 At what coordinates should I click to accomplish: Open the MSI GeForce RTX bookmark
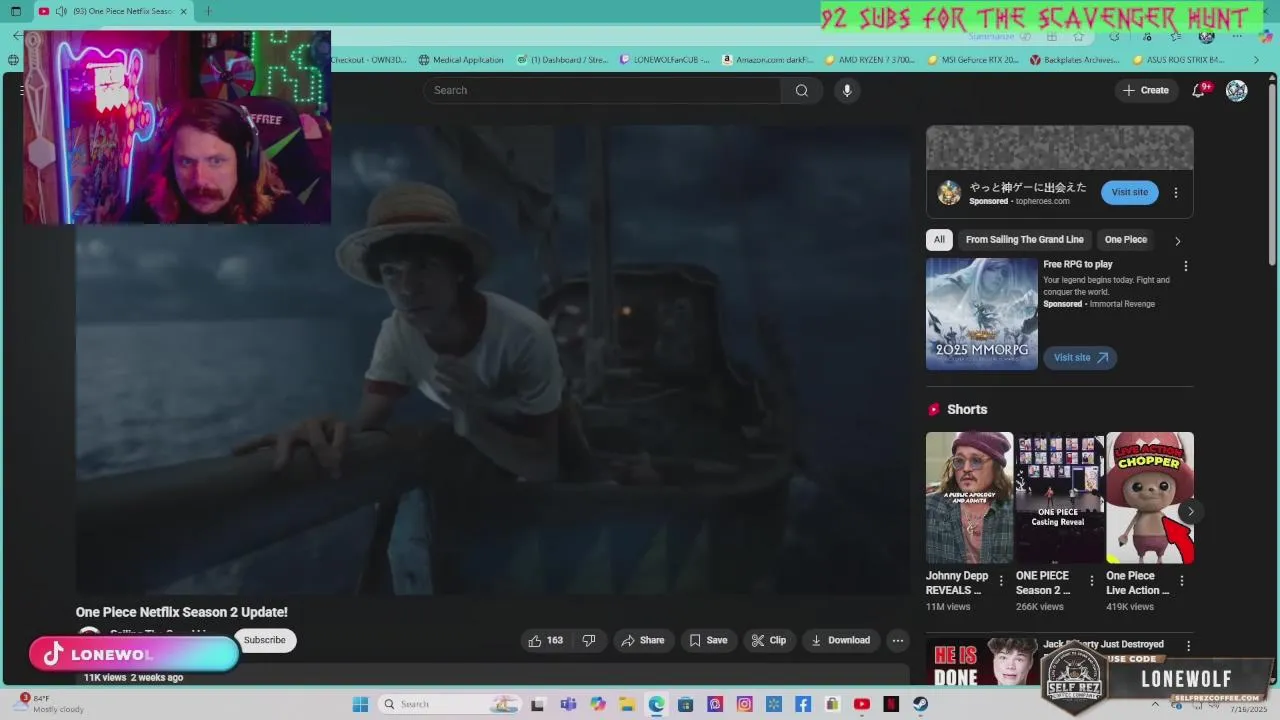point(973,60)
